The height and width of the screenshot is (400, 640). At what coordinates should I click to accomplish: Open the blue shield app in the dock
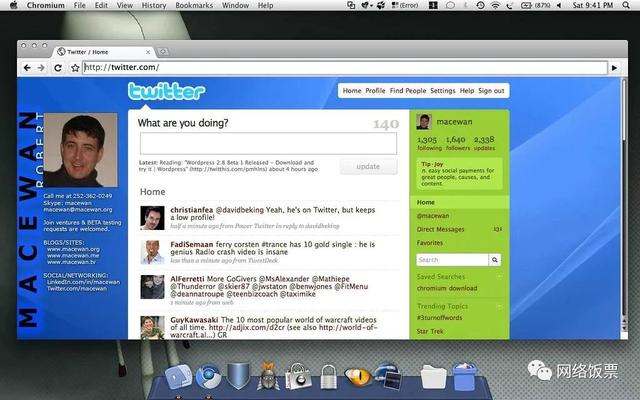(x=238, y=376)
